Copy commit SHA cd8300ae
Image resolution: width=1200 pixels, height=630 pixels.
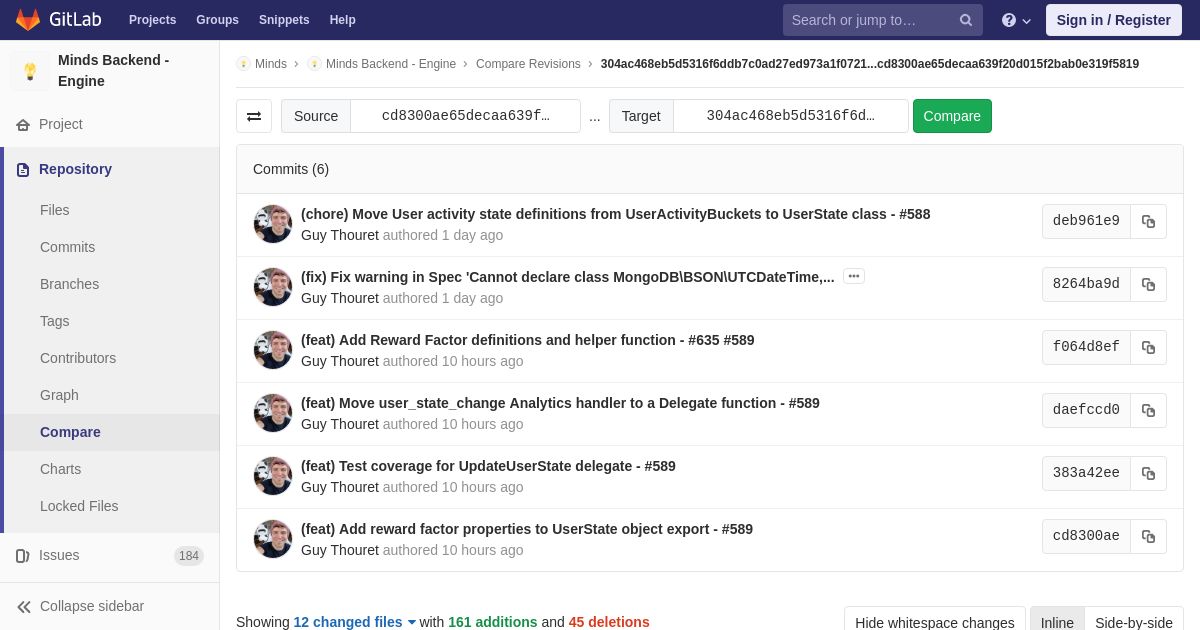(x=1149, y=537)
